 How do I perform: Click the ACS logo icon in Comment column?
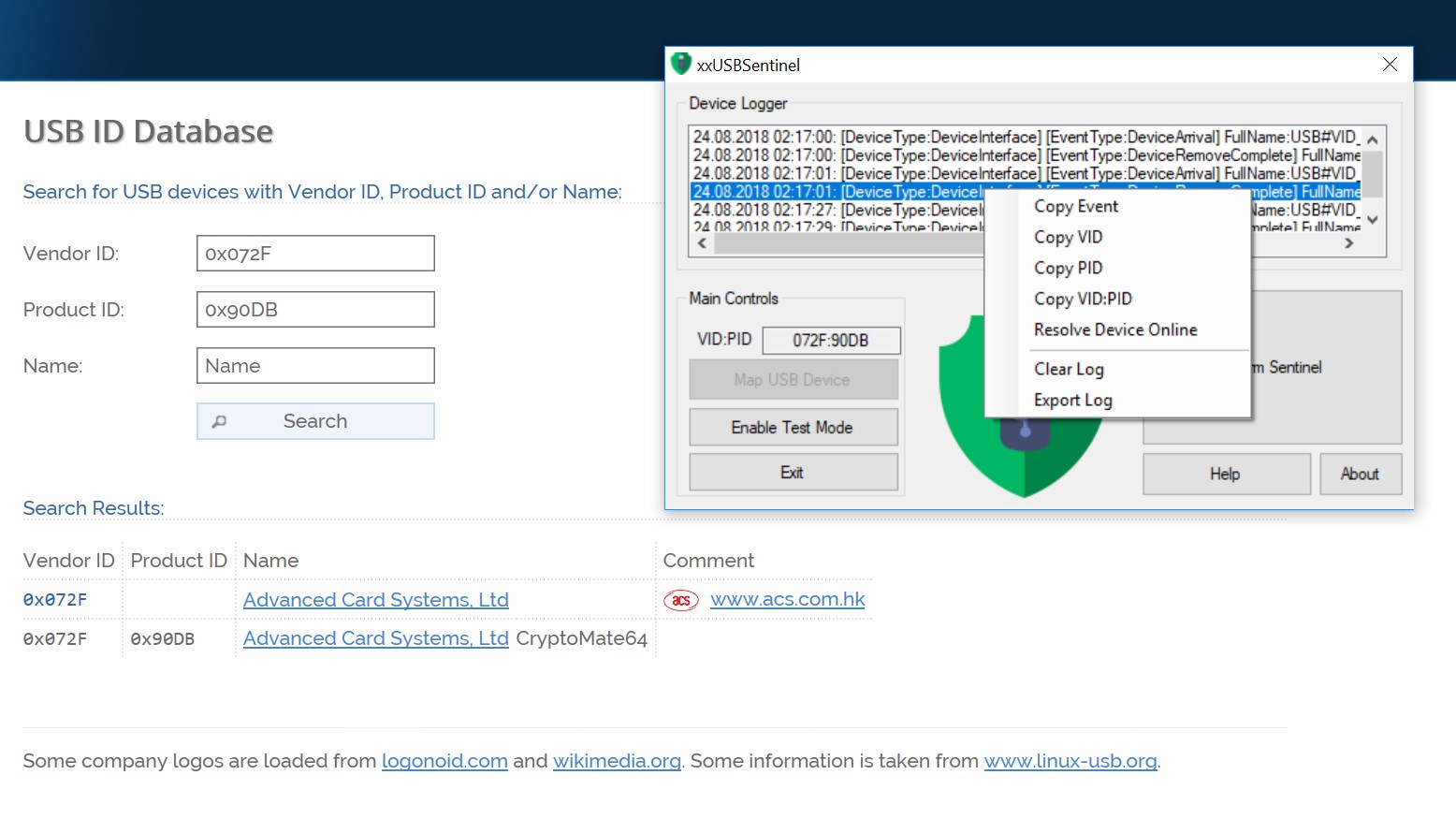[681, 600]
